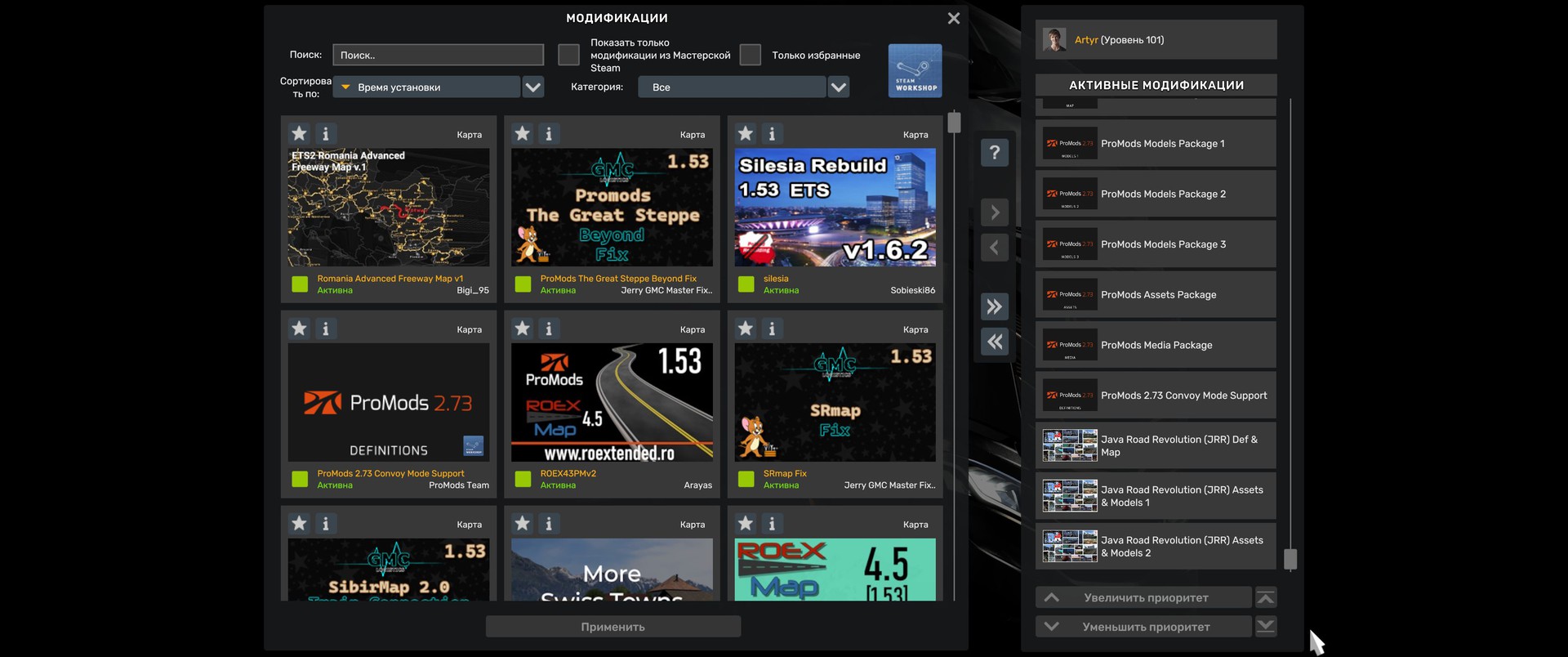Select active ProMods 2.73 Convoy Mode Support entry

click(1156, 396)
